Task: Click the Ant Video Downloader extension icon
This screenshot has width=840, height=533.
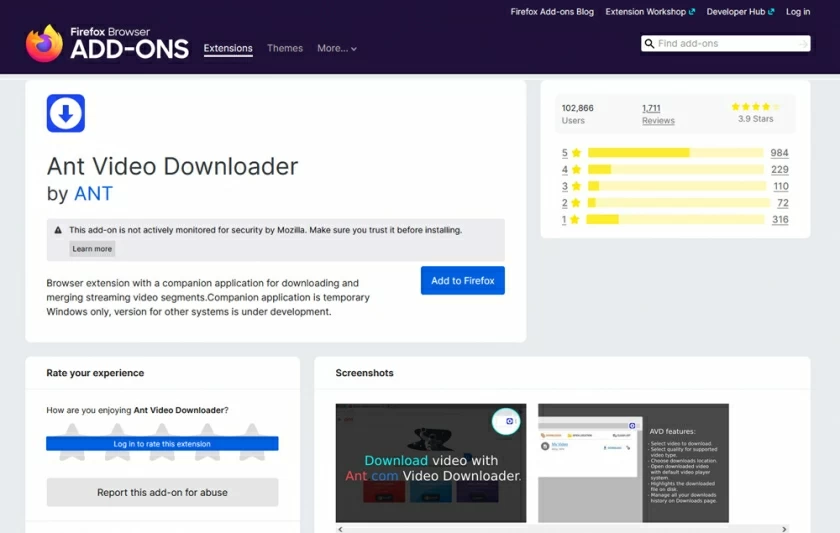Action: (x=65, y=113)
